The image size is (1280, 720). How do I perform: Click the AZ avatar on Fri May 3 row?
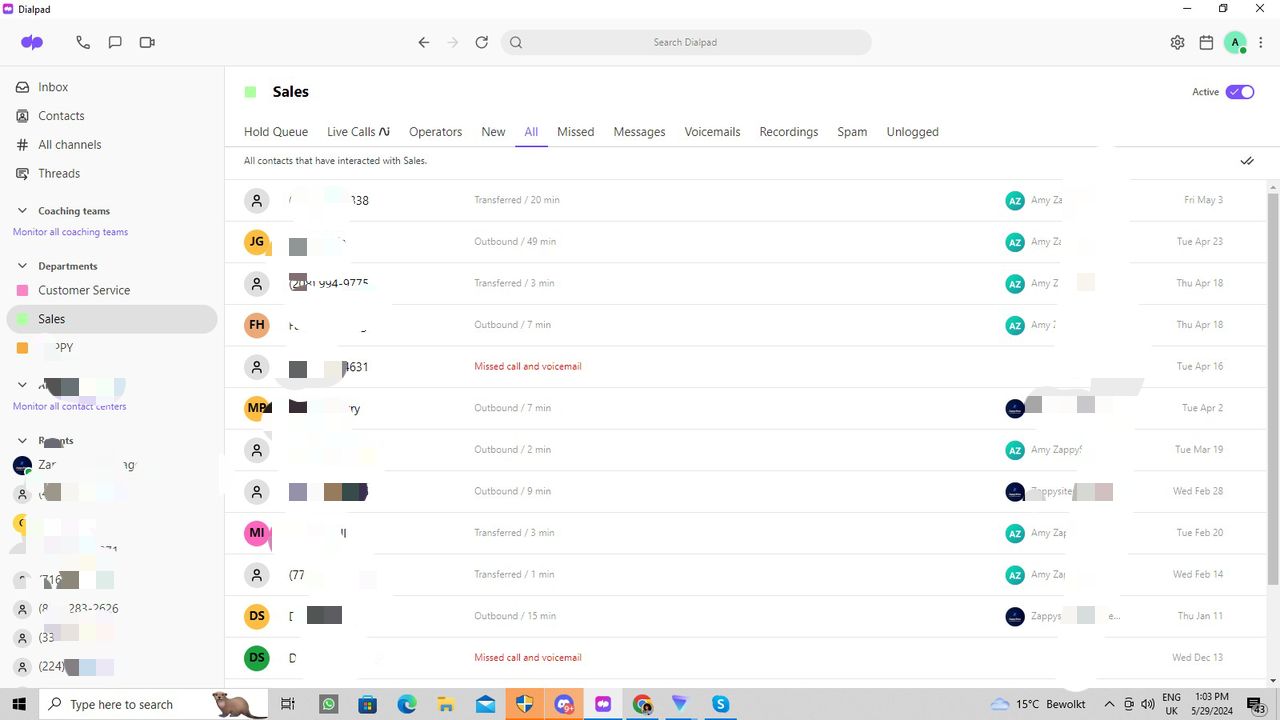[1015, 201]
